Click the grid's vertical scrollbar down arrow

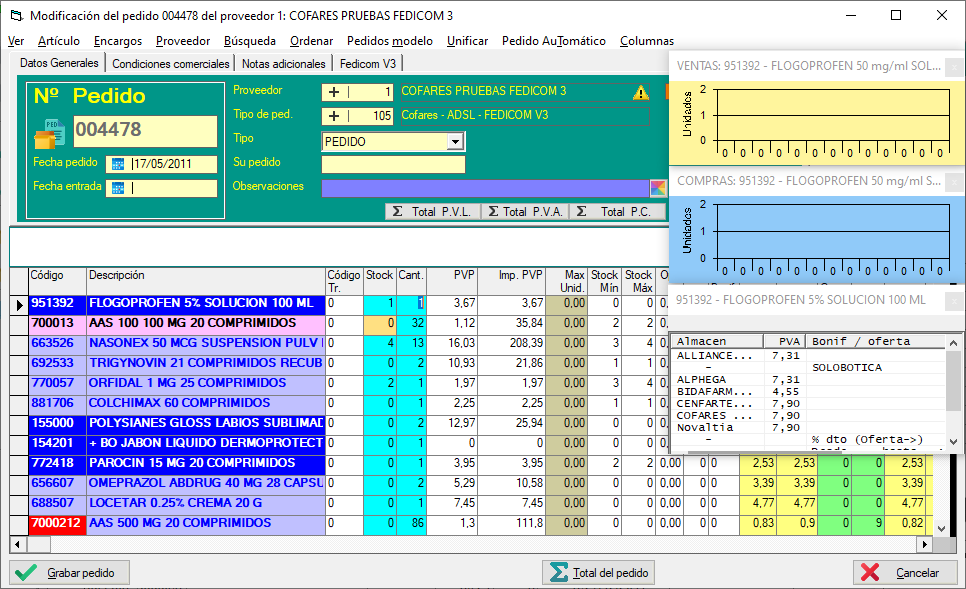941,529
